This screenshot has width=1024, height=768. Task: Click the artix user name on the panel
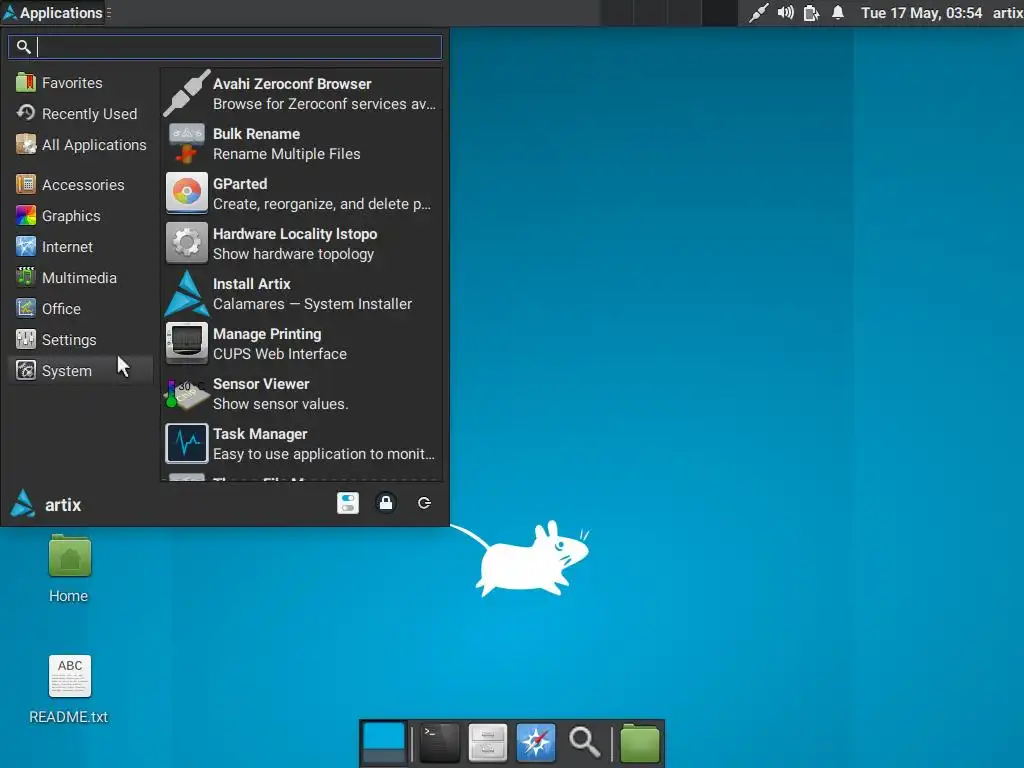pyautogui.click(x=1008, y=13)
